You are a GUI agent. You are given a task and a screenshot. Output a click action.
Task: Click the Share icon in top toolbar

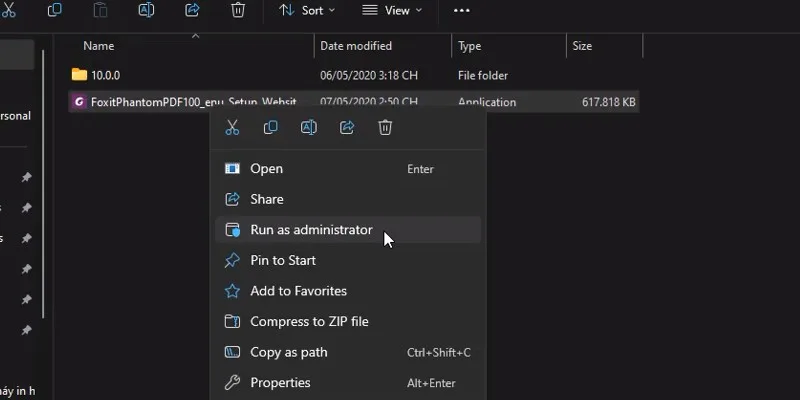(192, 10)
